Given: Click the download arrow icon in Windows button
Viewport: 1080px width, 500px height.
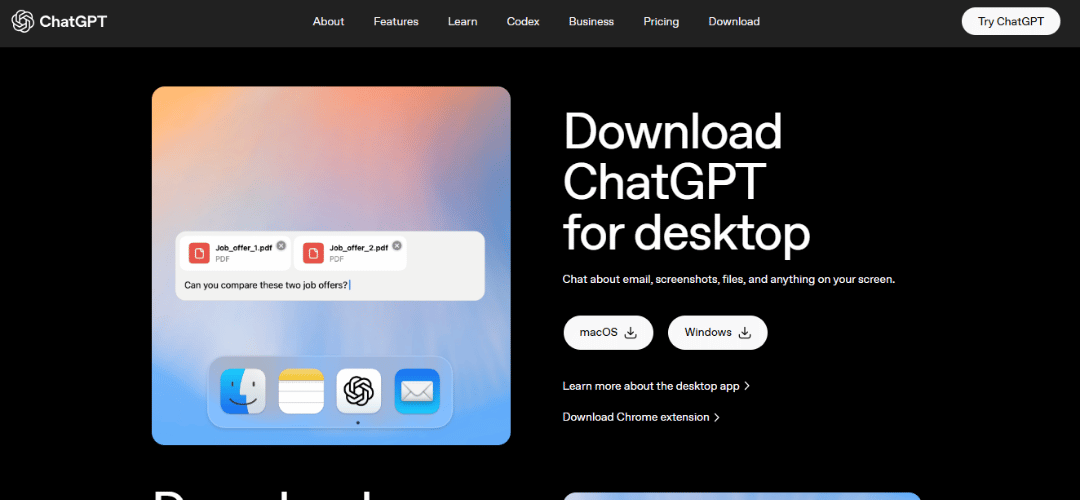Looking at the screenshot, I should [745, 333].
